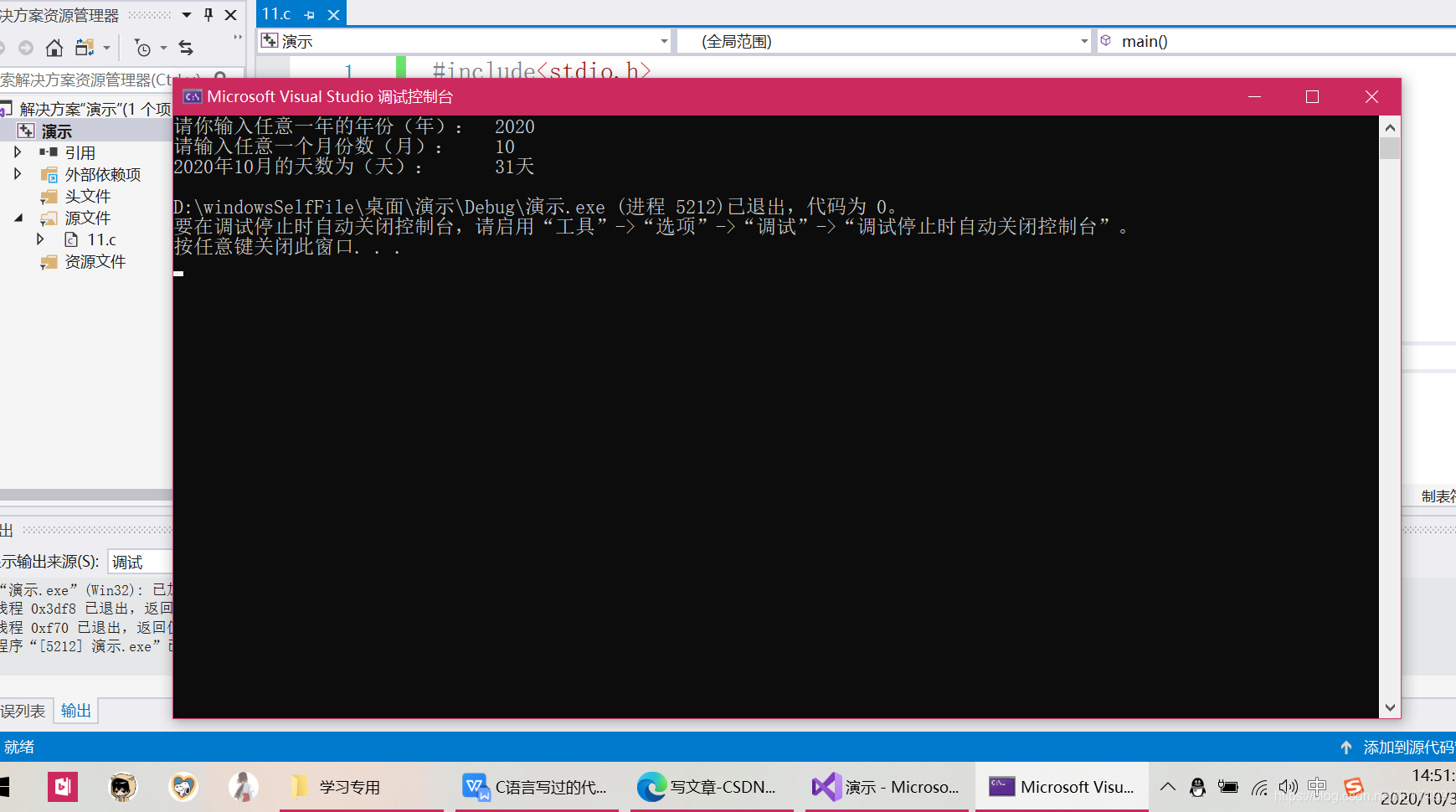Close the Solution Explorer panel

pos(231,14)
